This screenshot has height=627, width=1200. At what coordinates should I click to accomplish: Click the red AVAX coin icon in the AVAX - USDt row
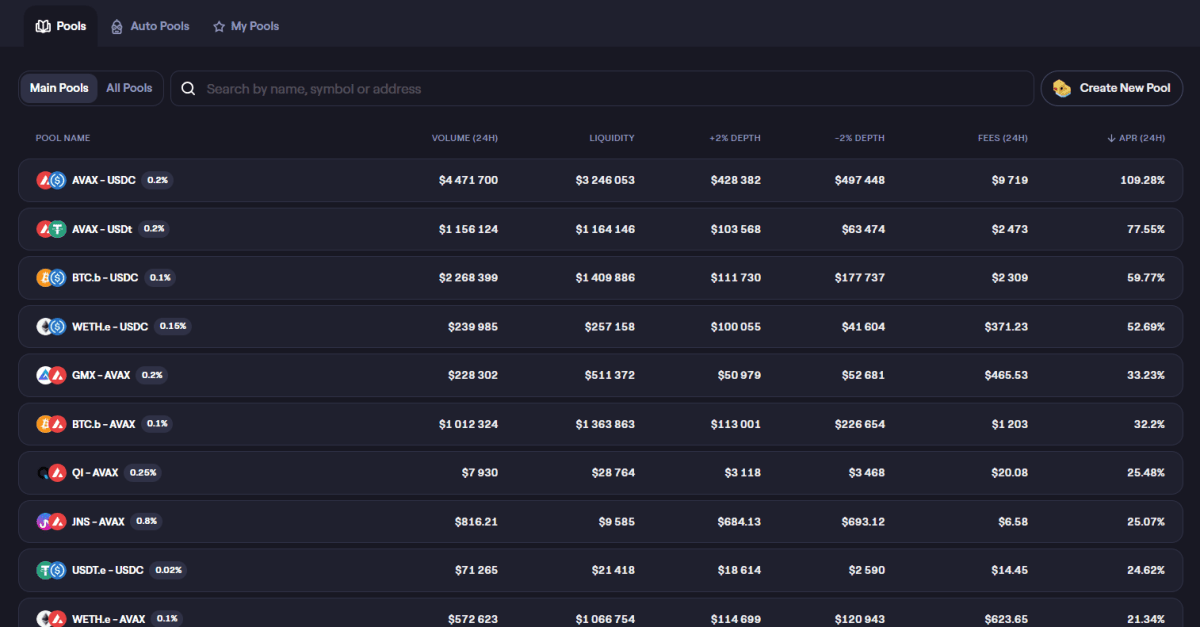(44, 229)
